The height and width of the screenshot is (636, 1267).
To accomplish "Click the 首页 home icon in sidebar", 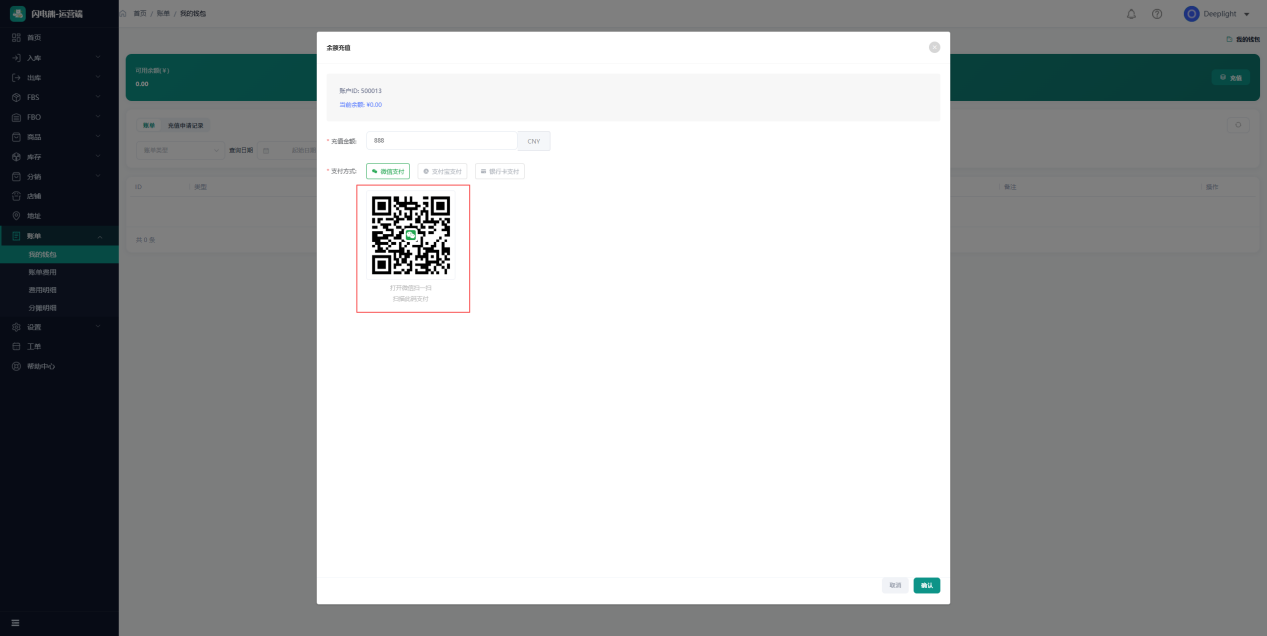I will (x=16, y=37).
